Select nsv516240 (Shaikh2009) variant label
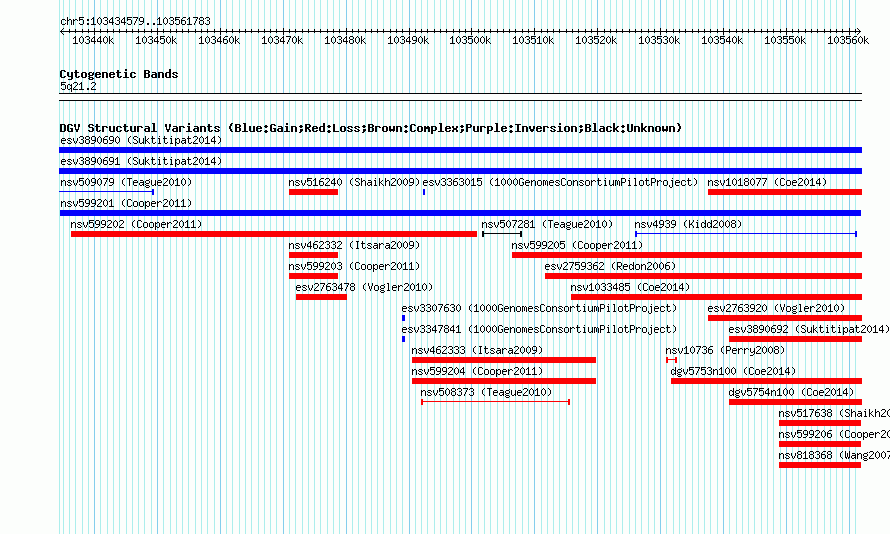890x534 pixels. pos(354,182)
